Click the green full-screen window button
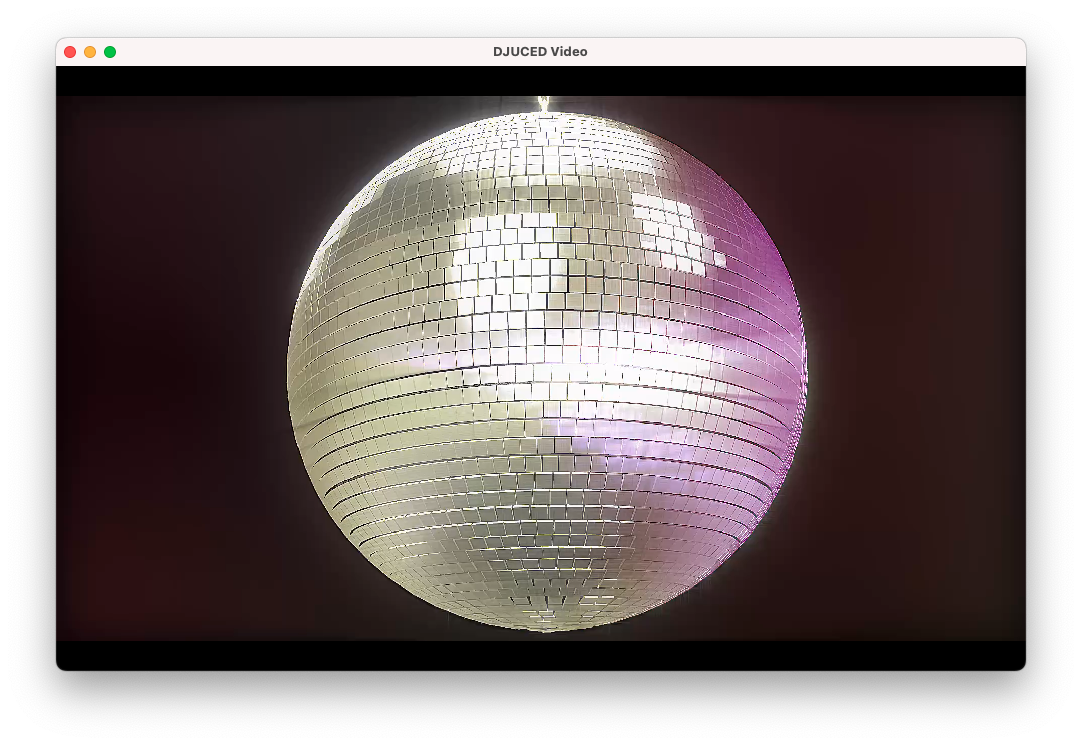This screenshot has width=1082, height=745. pos(110,52)
